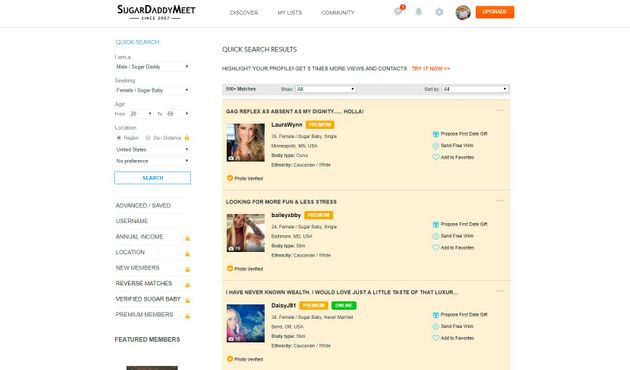The image size is (630, 370).
Task: Click the lock icon beside Annual Income
Action: pyautogui.click(x=187, y=238)
